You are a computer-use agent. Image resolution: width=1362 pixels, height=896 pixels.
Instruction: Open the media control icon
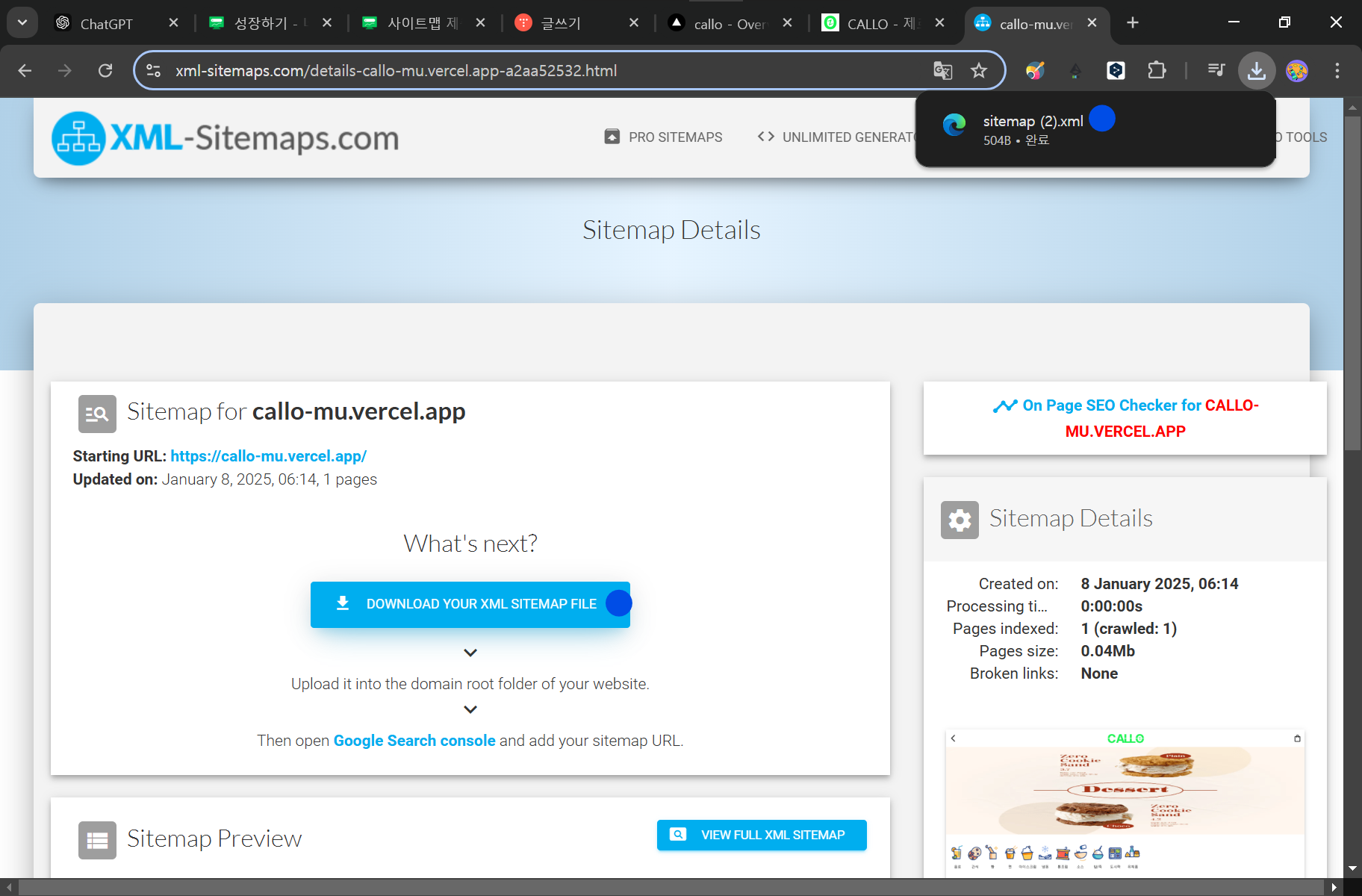point(1216,70)
